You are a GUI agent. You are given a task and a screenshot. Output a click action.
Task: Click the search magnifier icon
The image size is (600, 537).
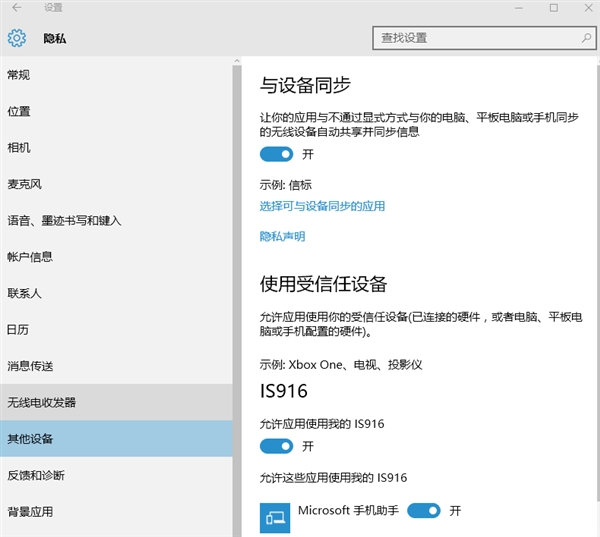pos(579,38)
